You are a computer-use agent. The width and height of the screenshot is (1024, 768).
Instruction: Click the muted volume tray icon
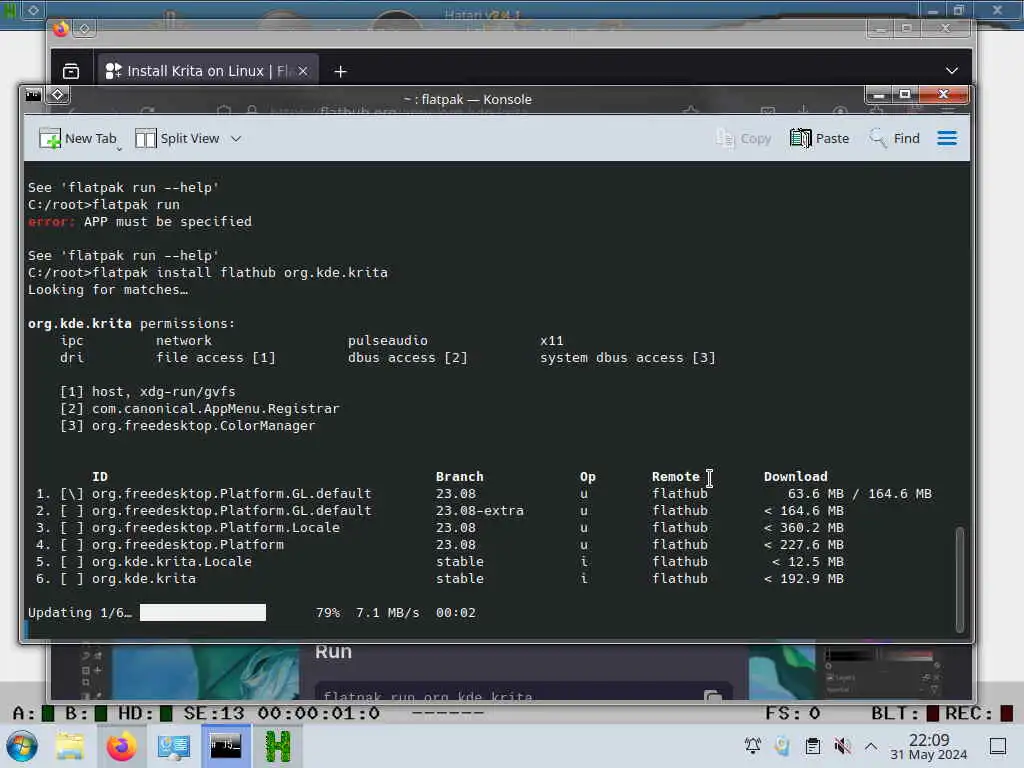842,745
